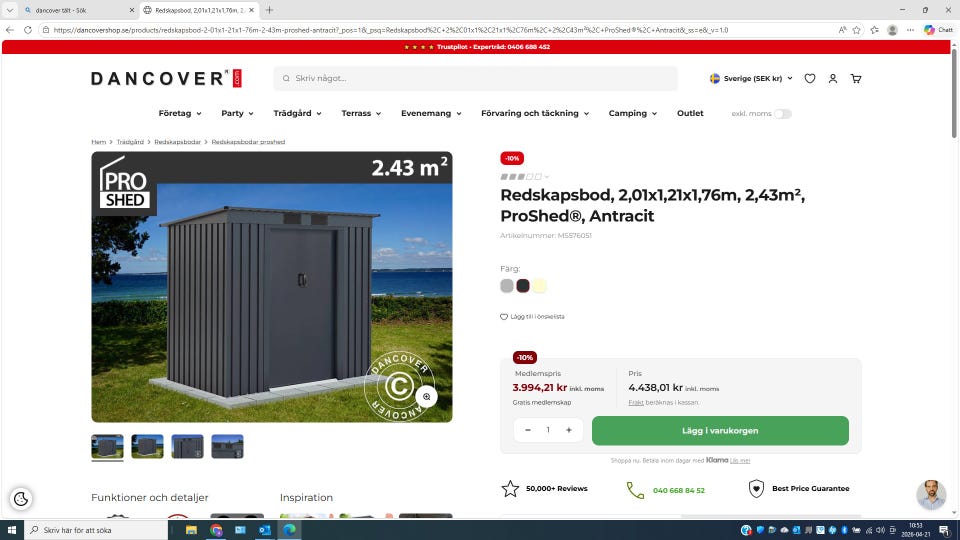Follow the Redskapsbodar breadcrumb link
Screen dimensions: 960x540
[177, 142]
